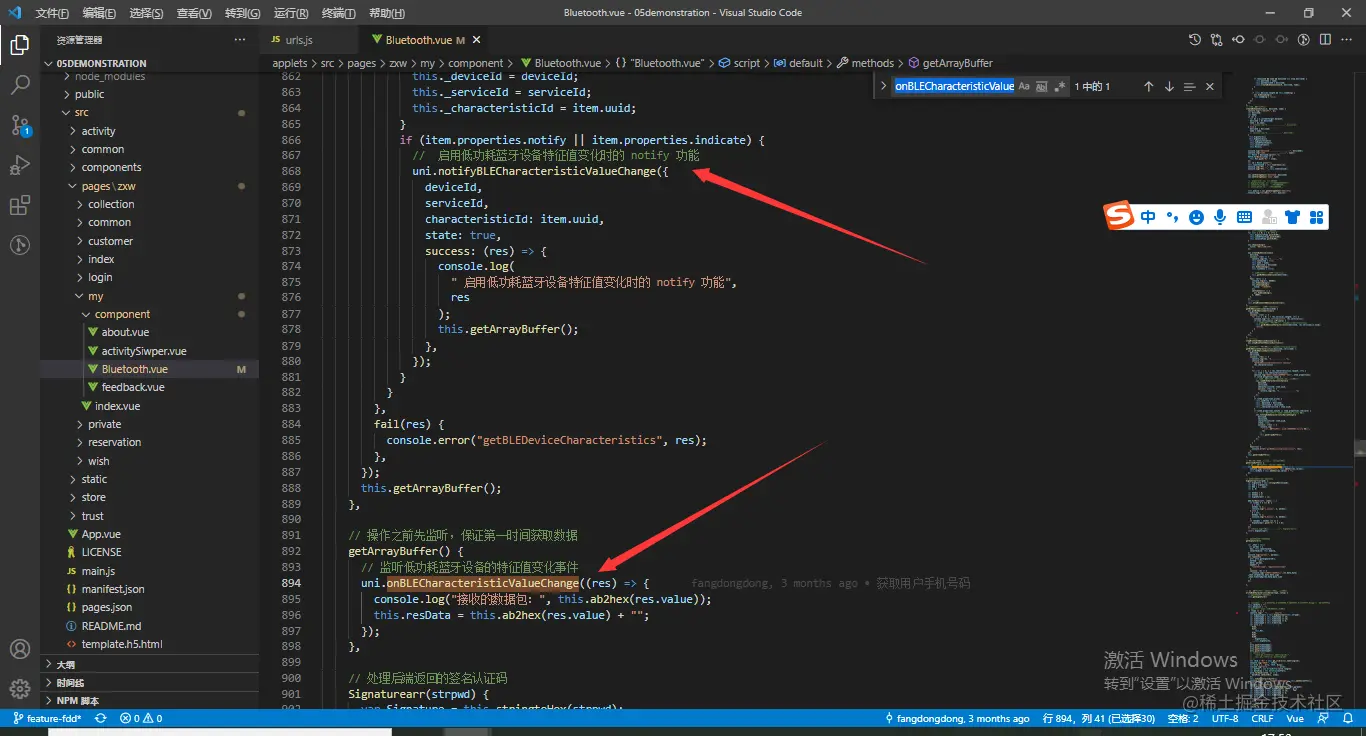
Task: Open the 文件(F) menu
Action: click(52, 13)
